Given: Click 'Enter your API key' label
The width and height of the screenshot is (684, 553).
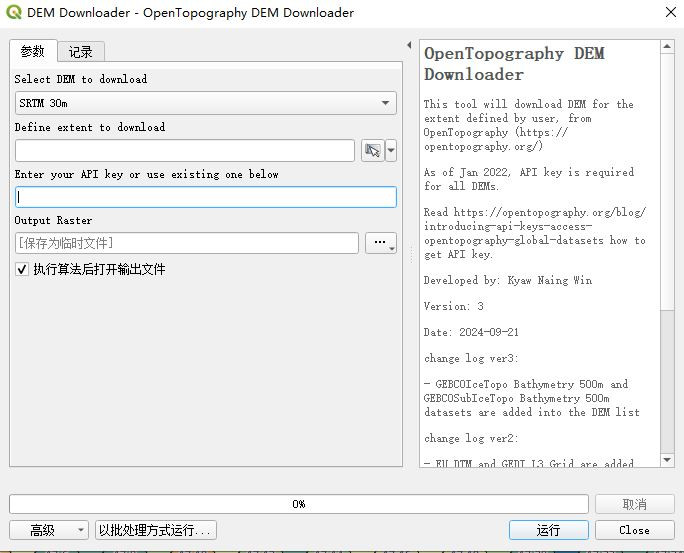Looking at the screenshot, I should (146, 174).
